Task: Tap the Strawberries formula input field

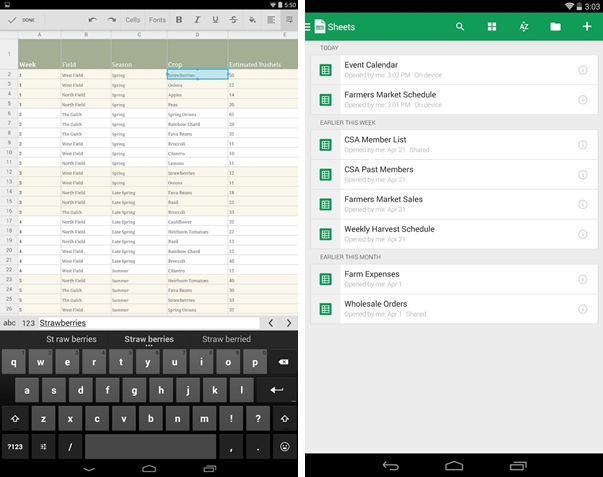Action: (x=149, y=323)
